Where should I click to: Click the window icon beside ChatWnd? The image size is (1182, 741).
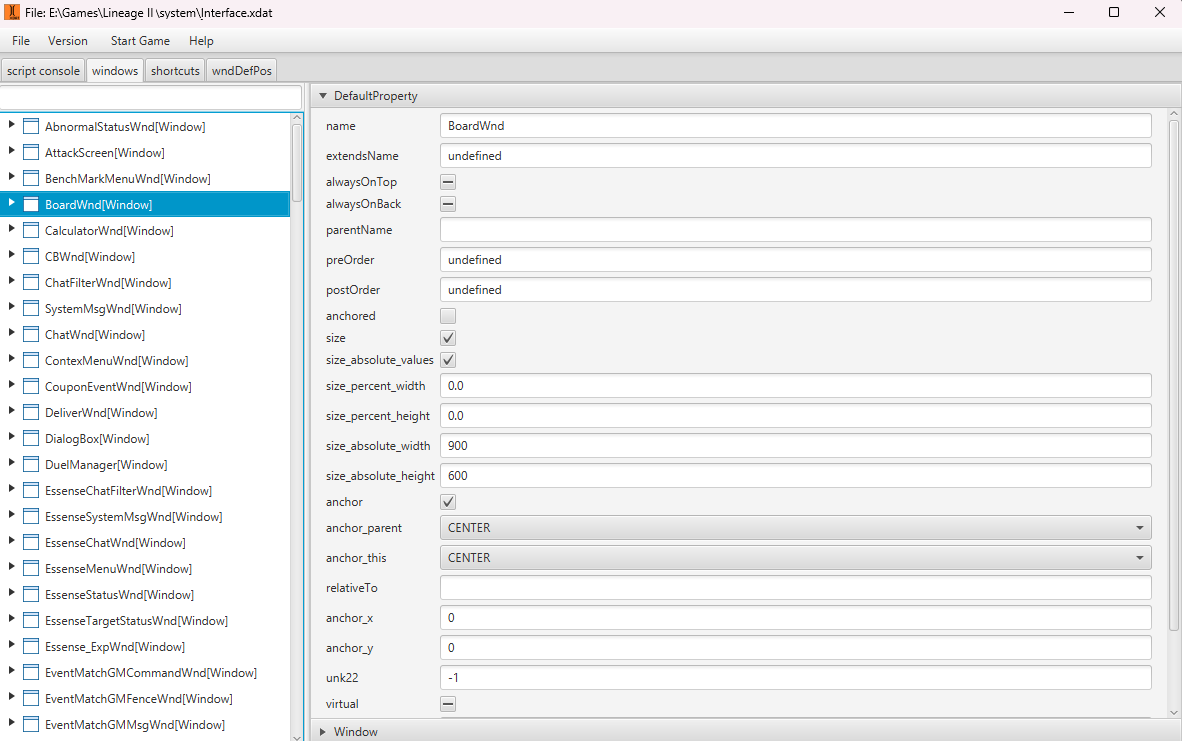pos(31,335)
